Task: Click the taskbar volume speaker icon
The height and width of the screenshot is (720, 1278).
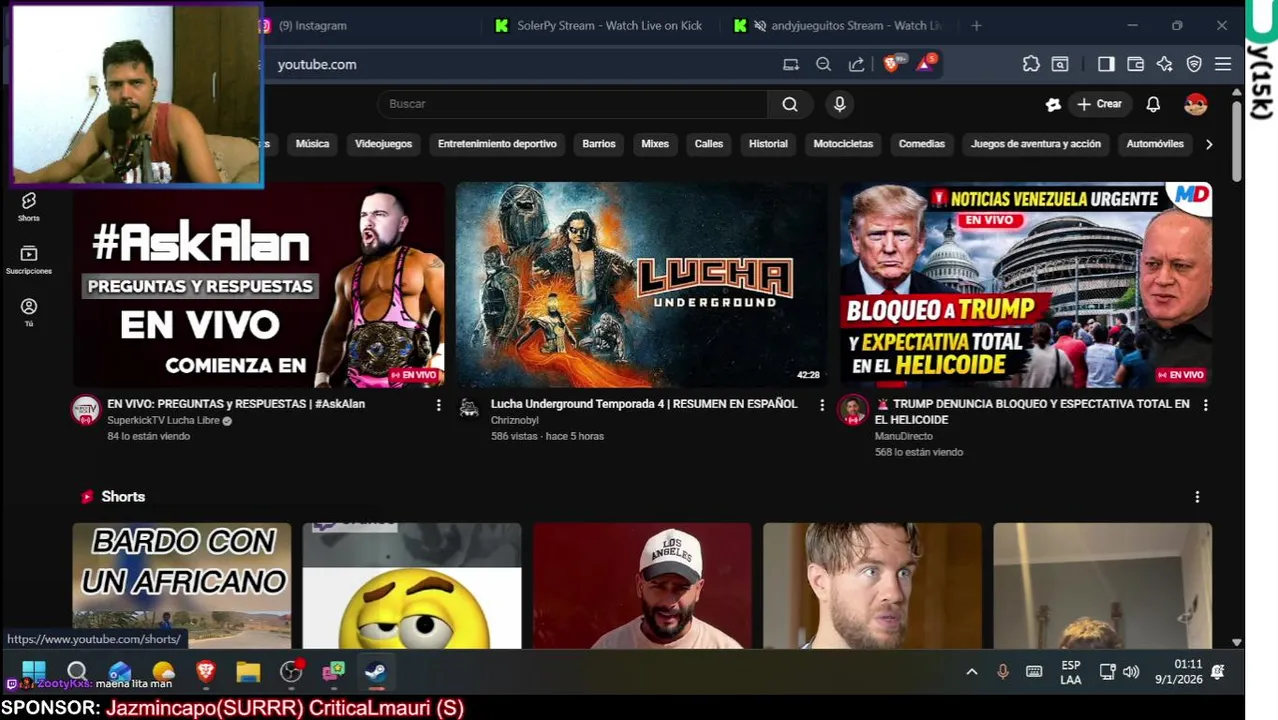Action: (1131, 672)
